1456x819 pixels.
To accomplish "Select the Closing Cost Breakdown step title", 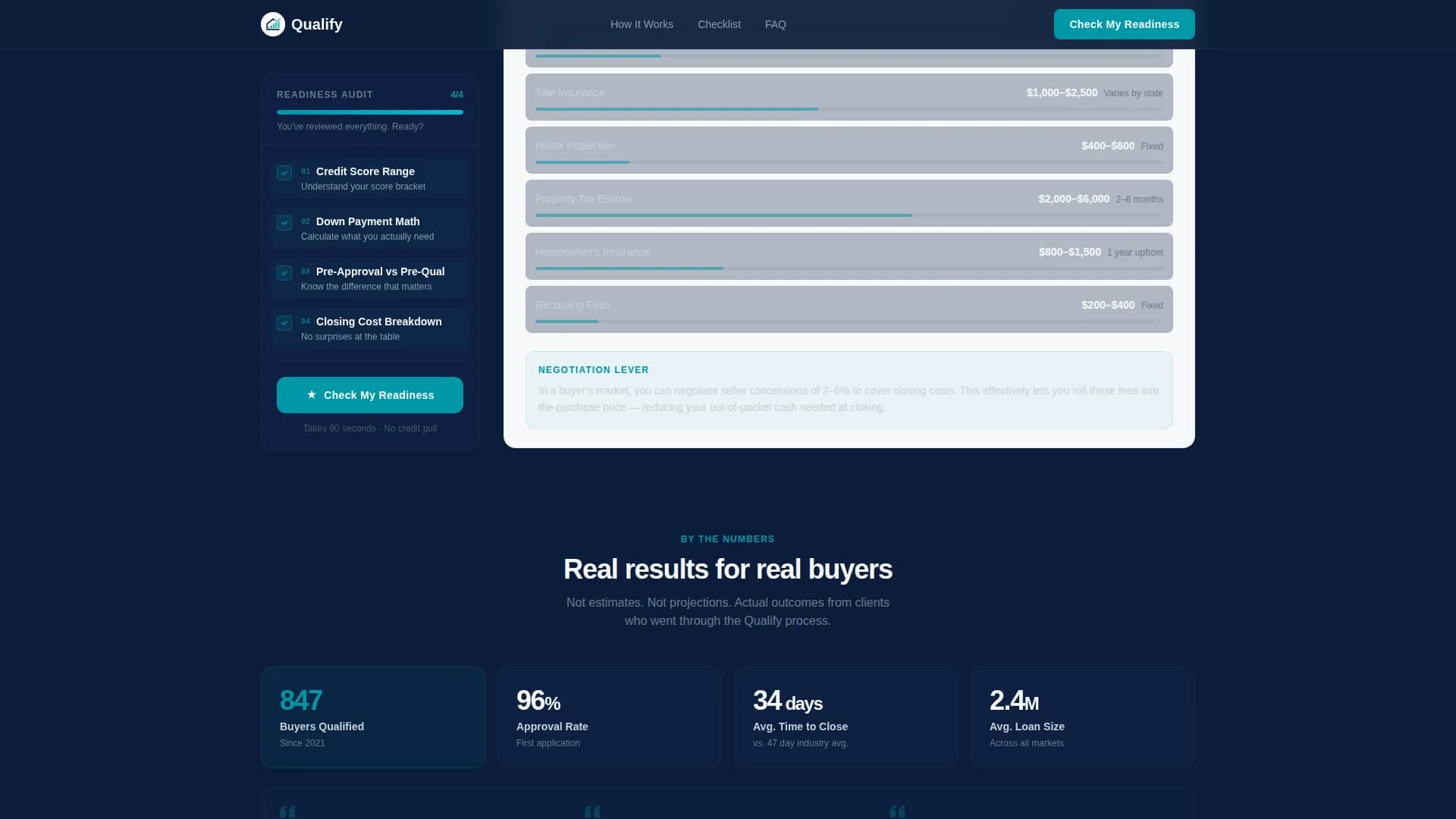I will point(379,322).
